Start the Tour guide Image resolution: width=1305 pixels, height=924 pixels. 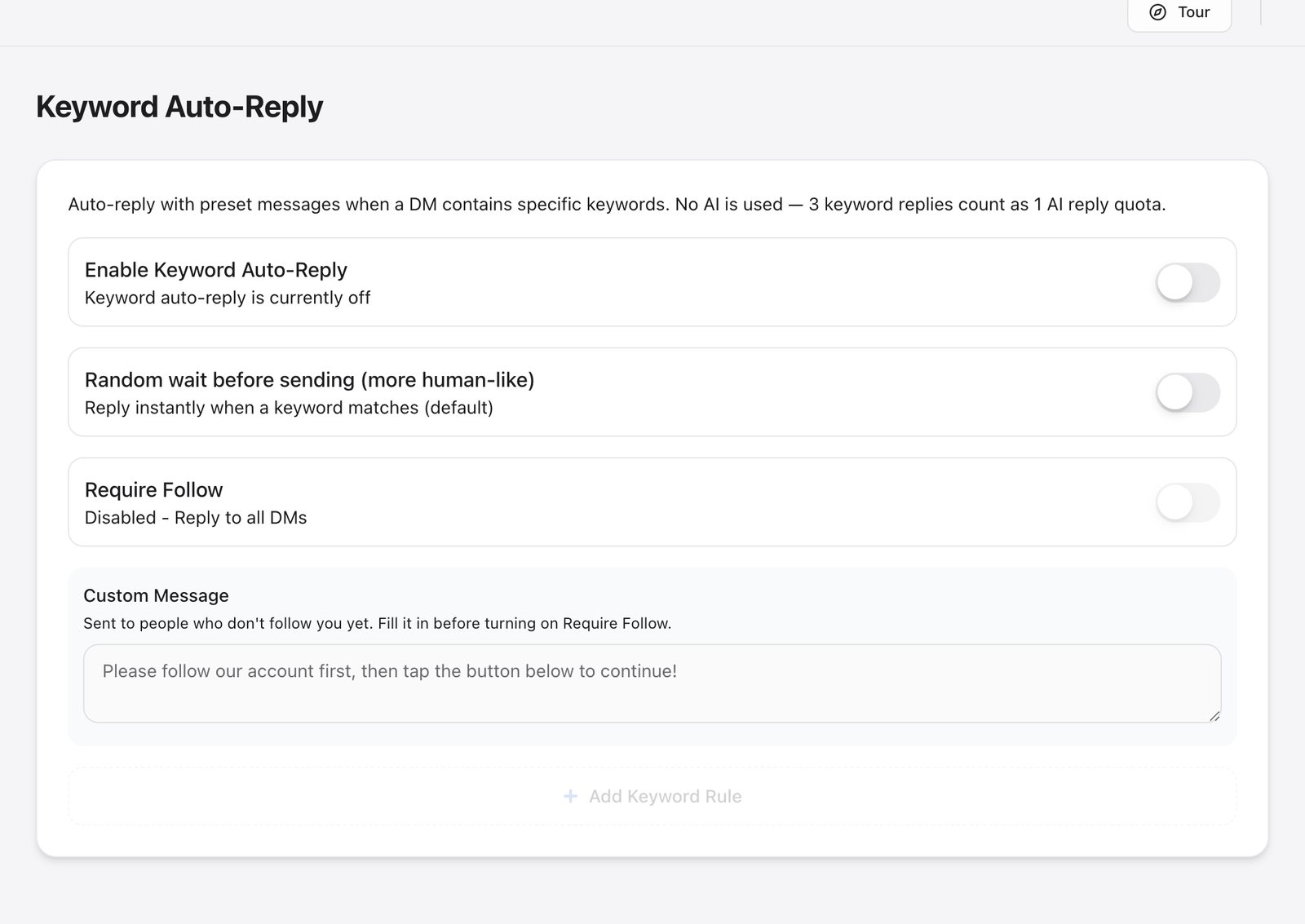[1179, 14]
